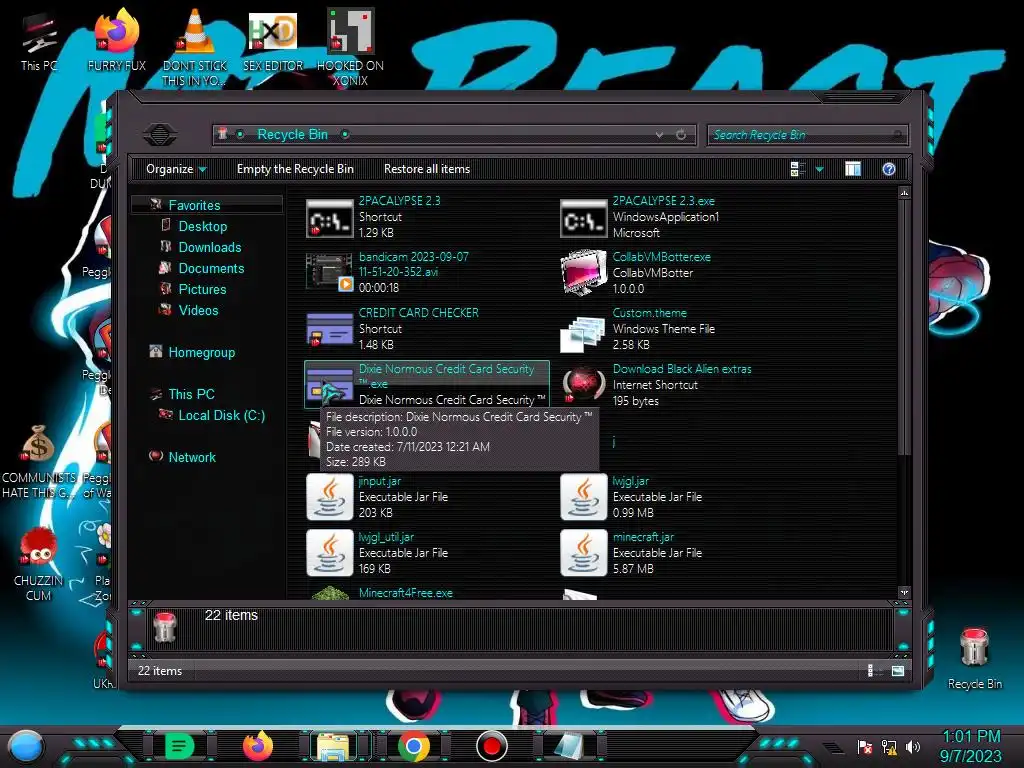Image resolution: width=1024 pixels, height=768 pixels.
Task: Open Desktop in the navigation pane
Action: coord(202,226)
